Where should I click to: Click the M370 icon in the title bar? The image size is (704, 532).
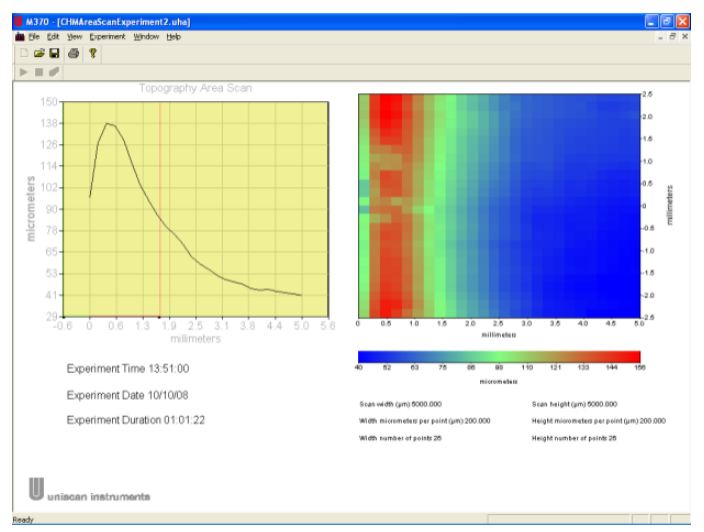click(x=20, y=21)
